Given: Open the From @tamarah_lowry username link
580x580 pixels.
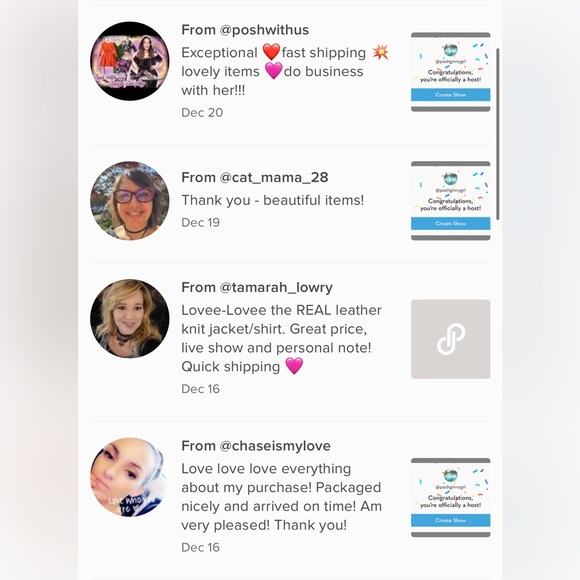Looking at the screenshot, I should coord(257,287).
